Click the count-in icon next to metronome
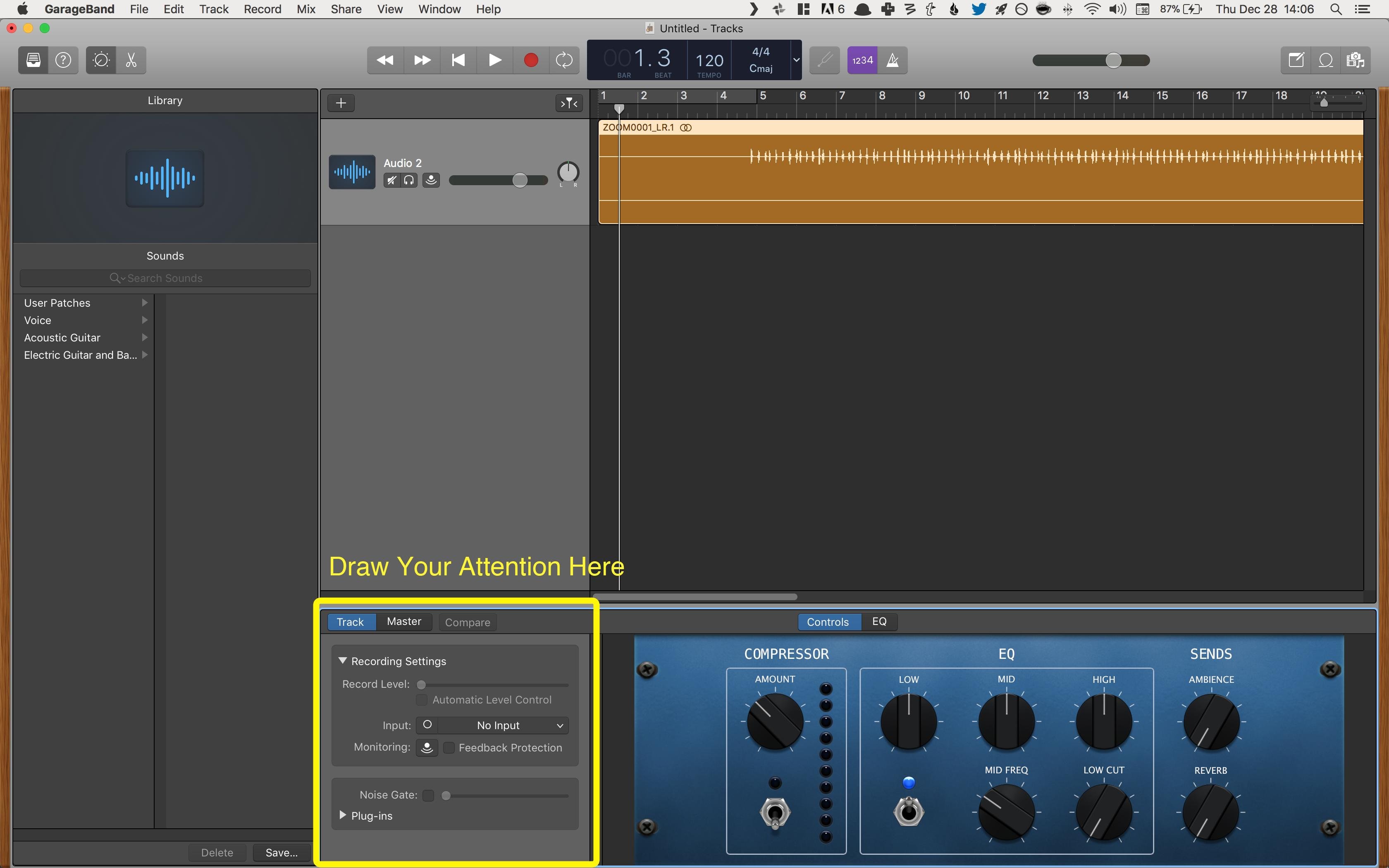This screenshot has height=868, width=1389. click(x=861, y=60)
